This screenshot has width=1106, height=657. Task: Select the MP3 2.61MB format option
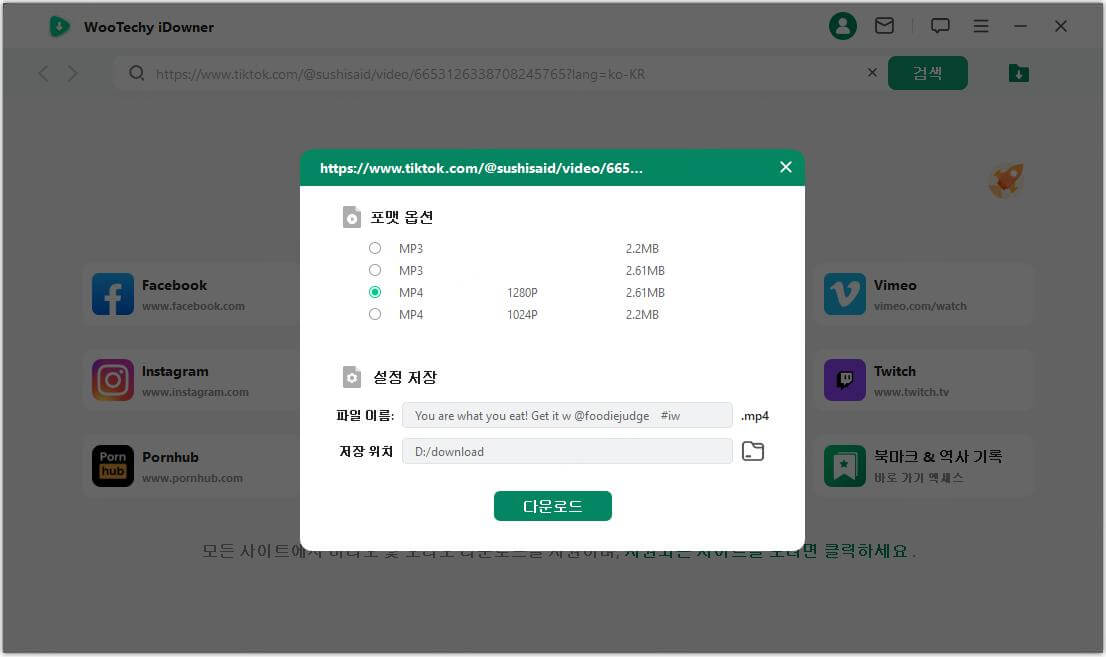coord(375,270)
